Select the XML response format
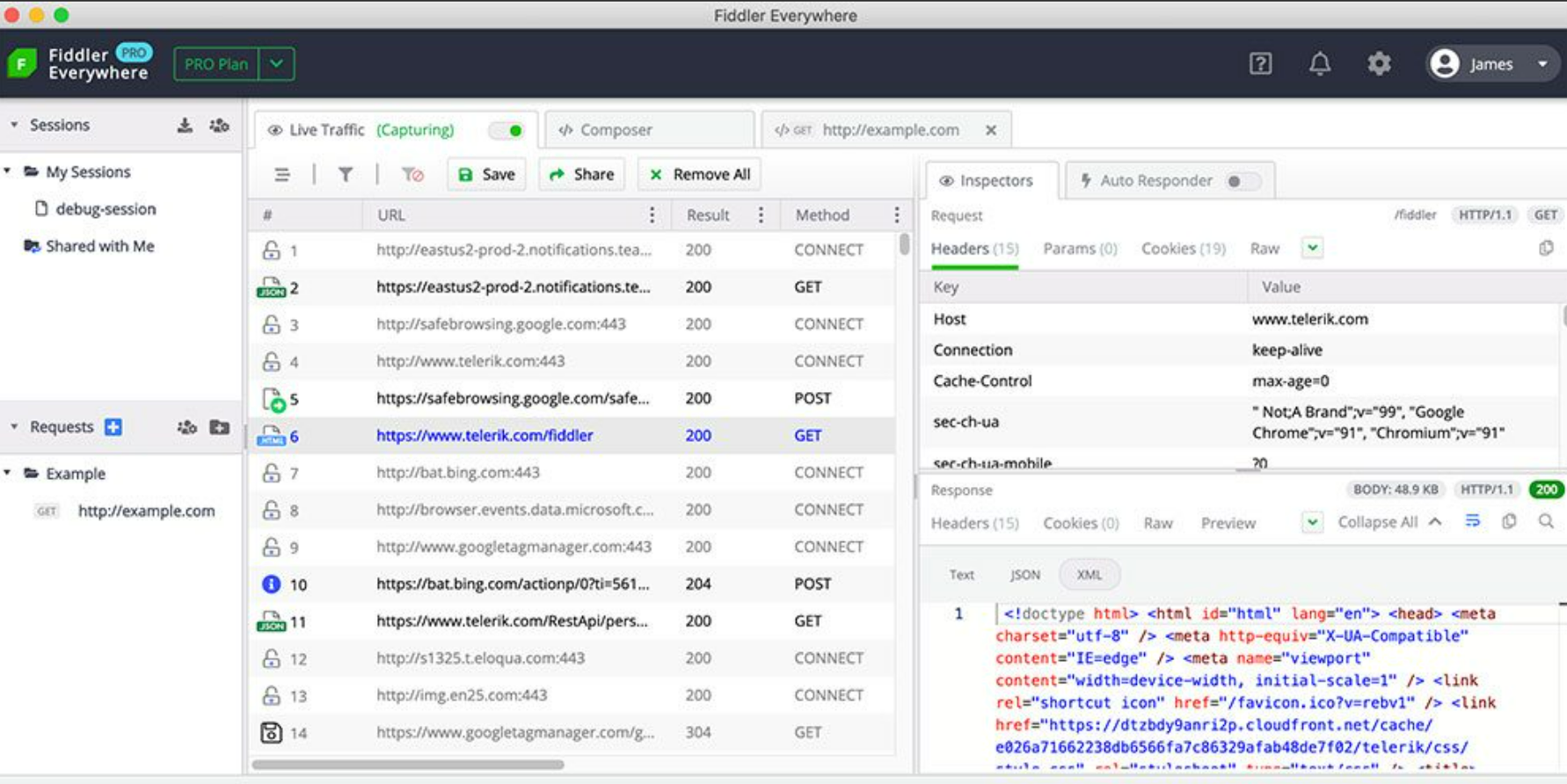Image resolution: width=1567 pixels, height=784 pixels. click(x=1090, y=575)
